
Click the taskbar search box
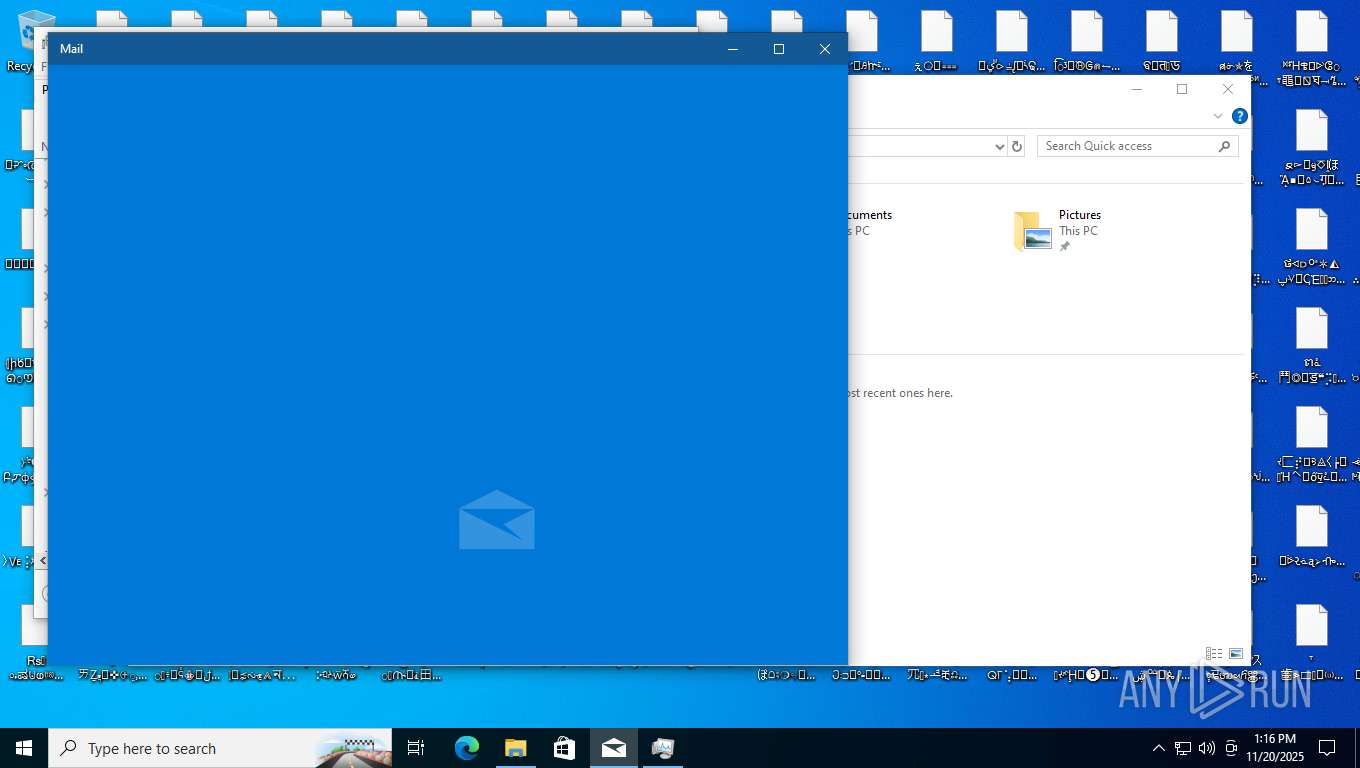(x=220, y=748)
